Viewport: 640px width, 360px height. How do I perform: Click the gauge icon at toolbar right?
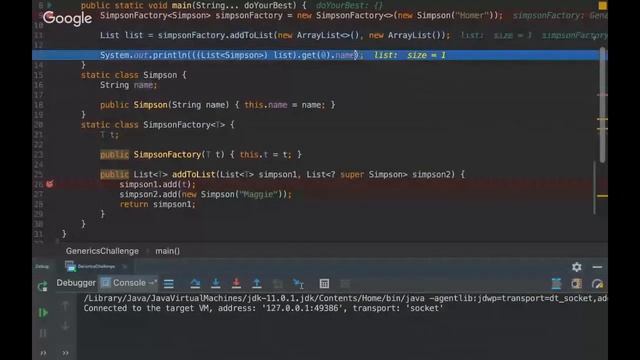(x=597, y=284)
